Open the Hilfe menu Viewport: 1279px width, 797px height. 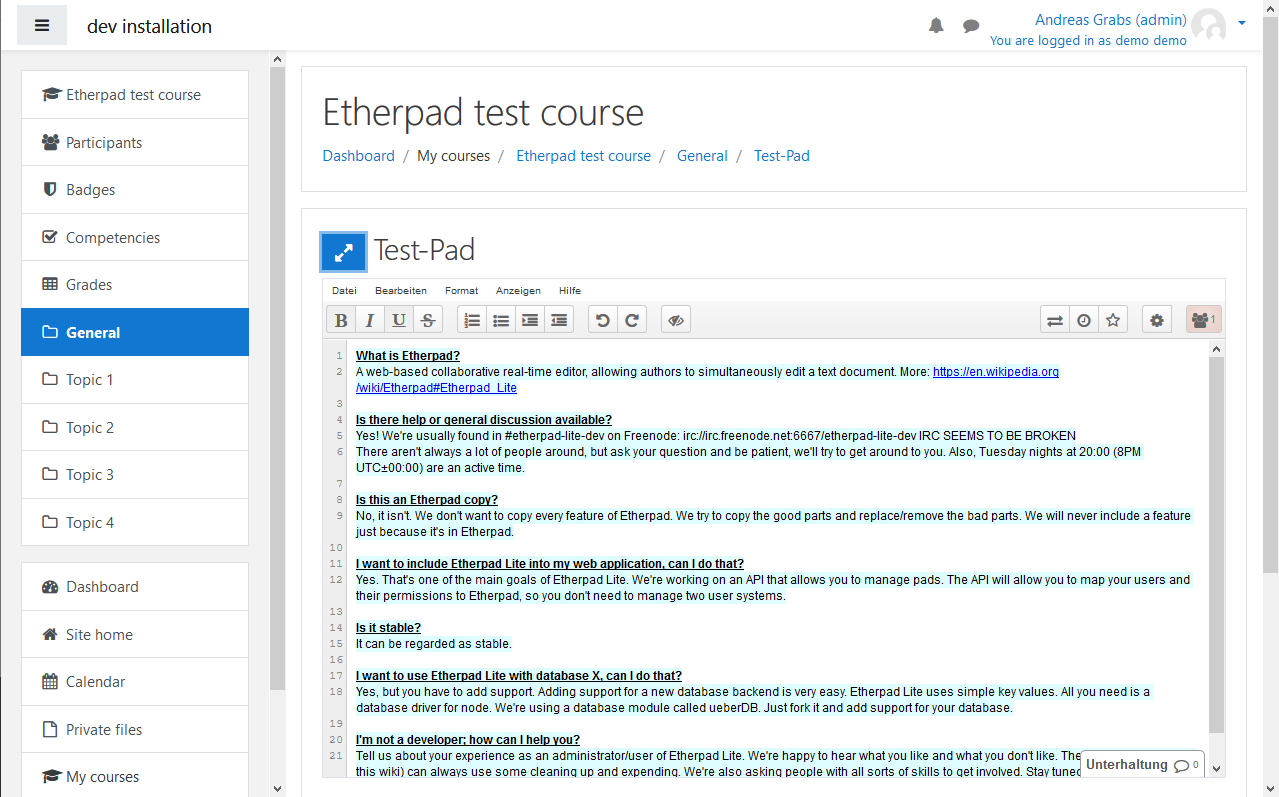pyautogui.click(x=570, y=290)
